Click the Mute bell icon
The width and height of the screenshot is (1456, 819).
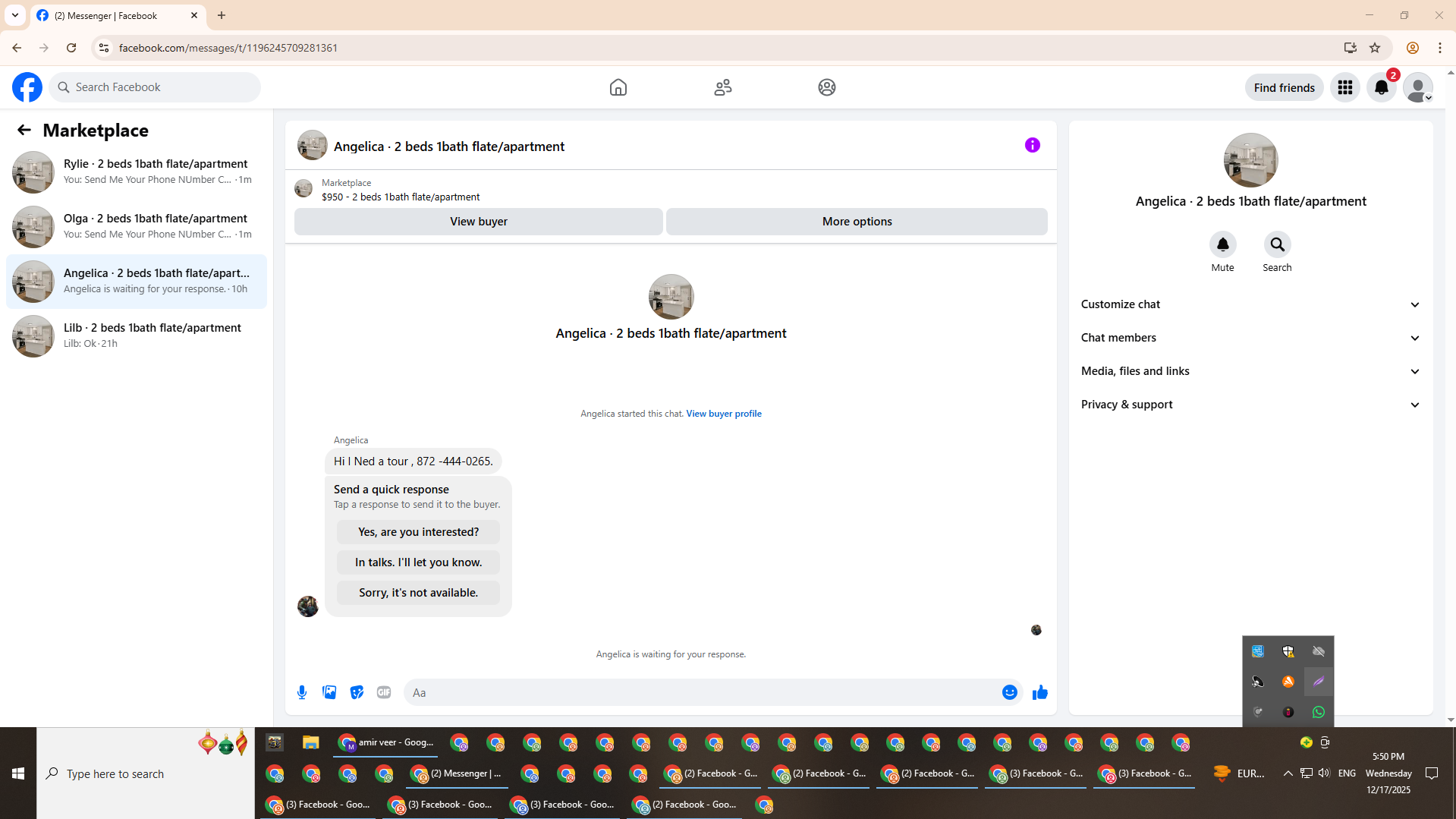1223,244
